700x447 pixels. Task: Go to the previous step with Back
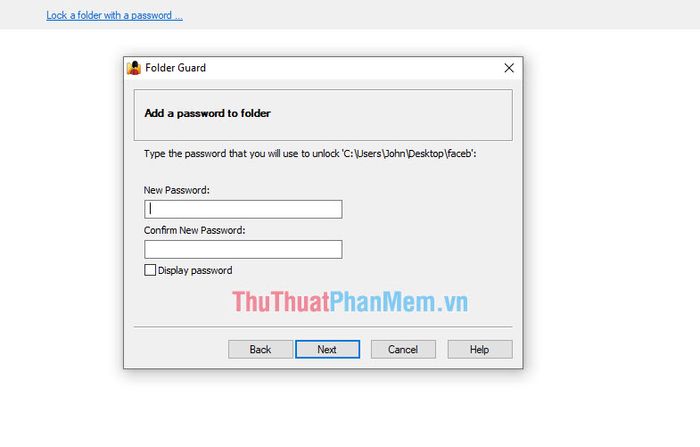[x=260, y=349]
